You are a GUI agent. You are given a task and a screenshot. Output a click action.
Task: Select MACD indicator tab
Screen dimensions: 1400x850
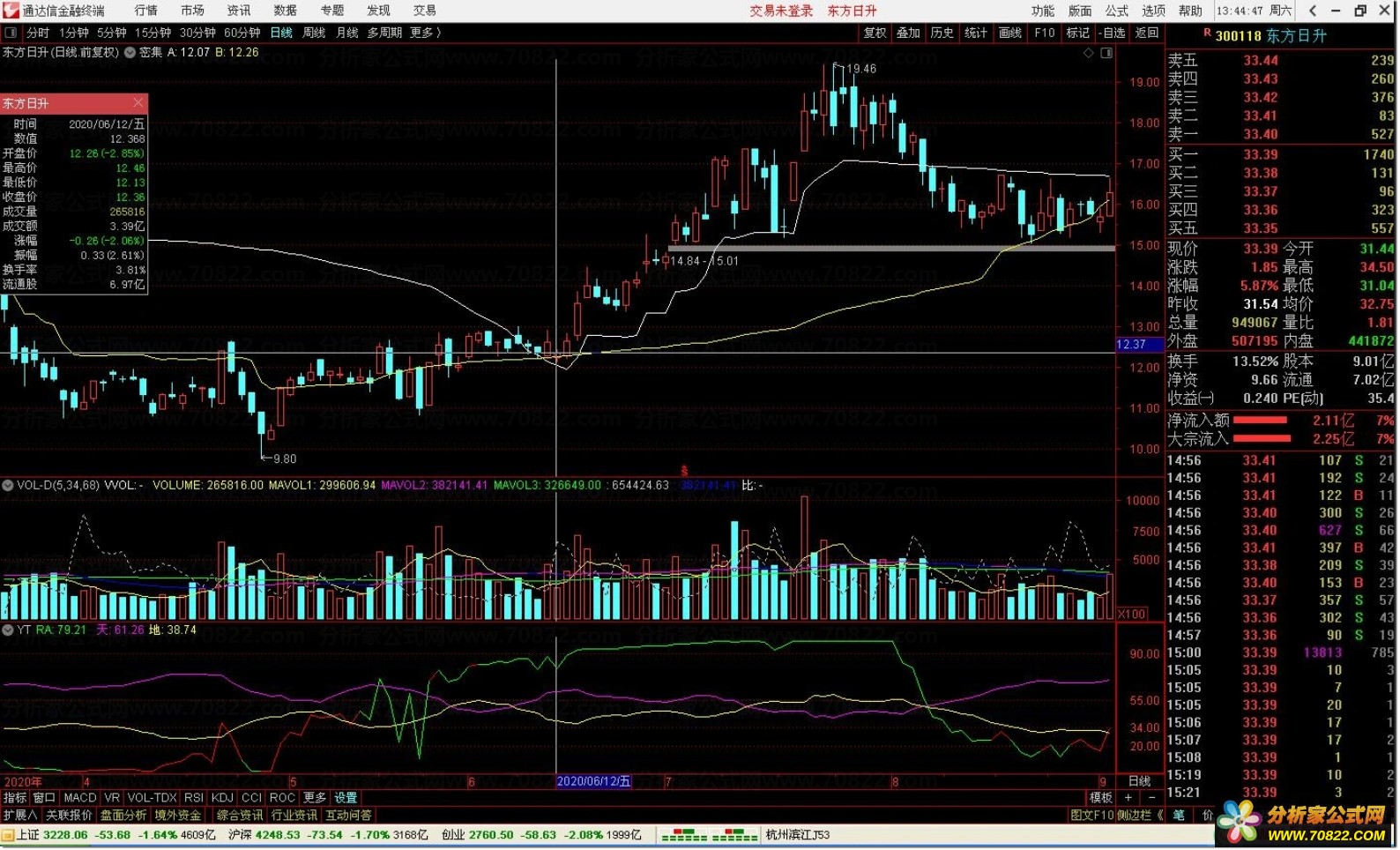point(80,798)
